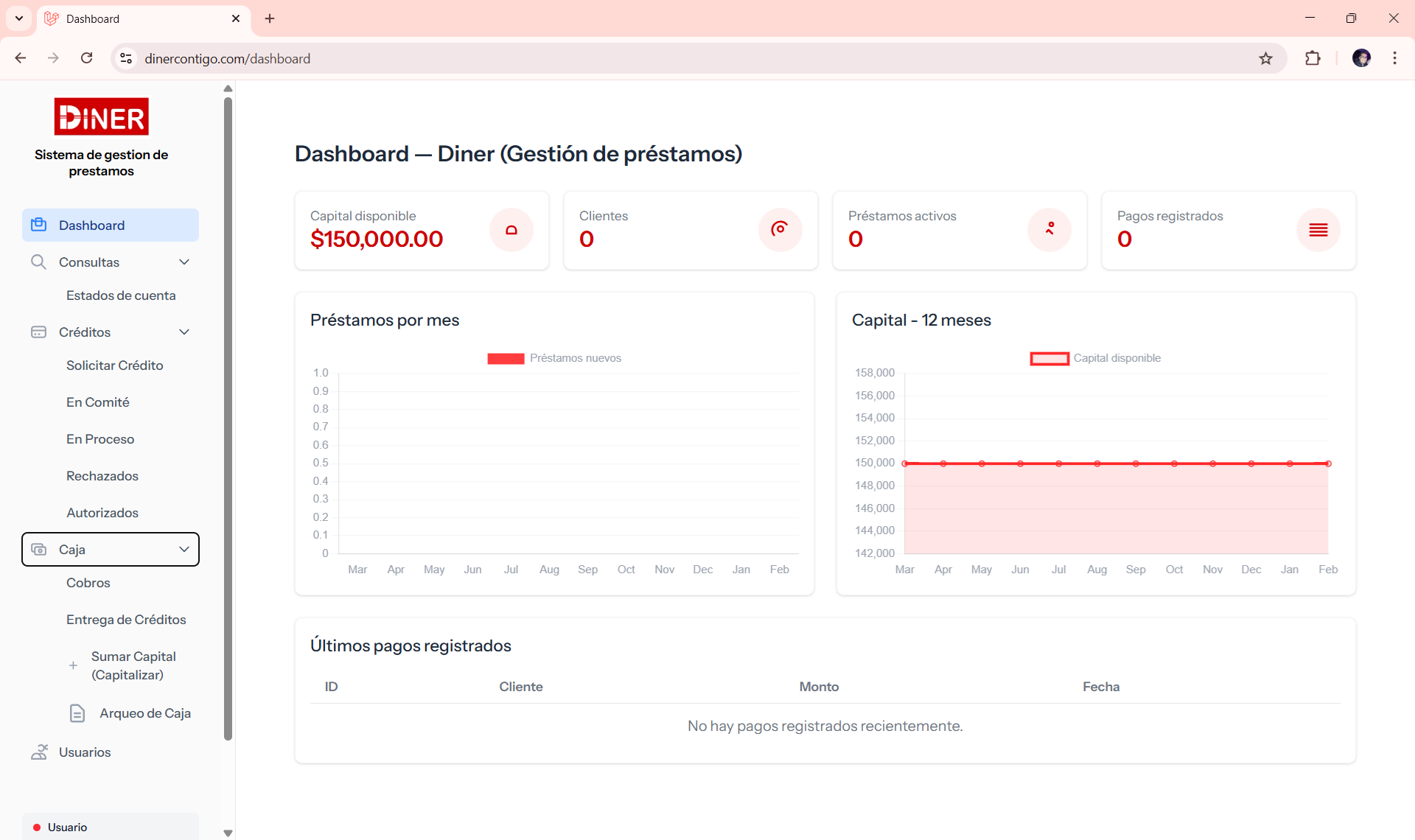Click the Usuarios people icon
This screenshot has width=1415, height=840.
(38, 752)
